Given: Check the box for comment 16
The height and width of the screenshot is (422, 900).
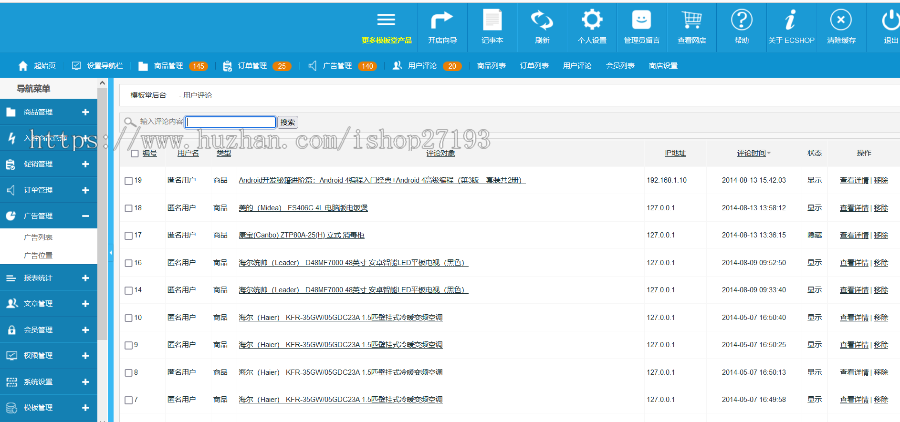Looking at the screenshot, I should coord(129,263).
